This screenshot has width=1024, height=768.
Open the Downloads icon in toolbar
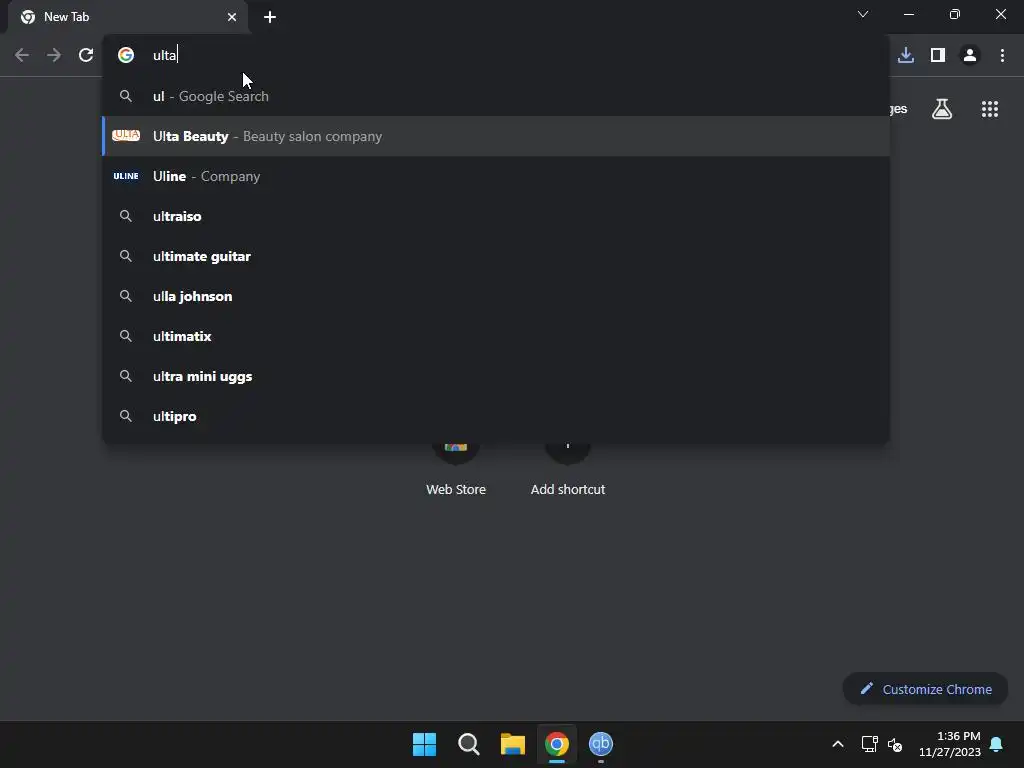[x=906, y=56]
